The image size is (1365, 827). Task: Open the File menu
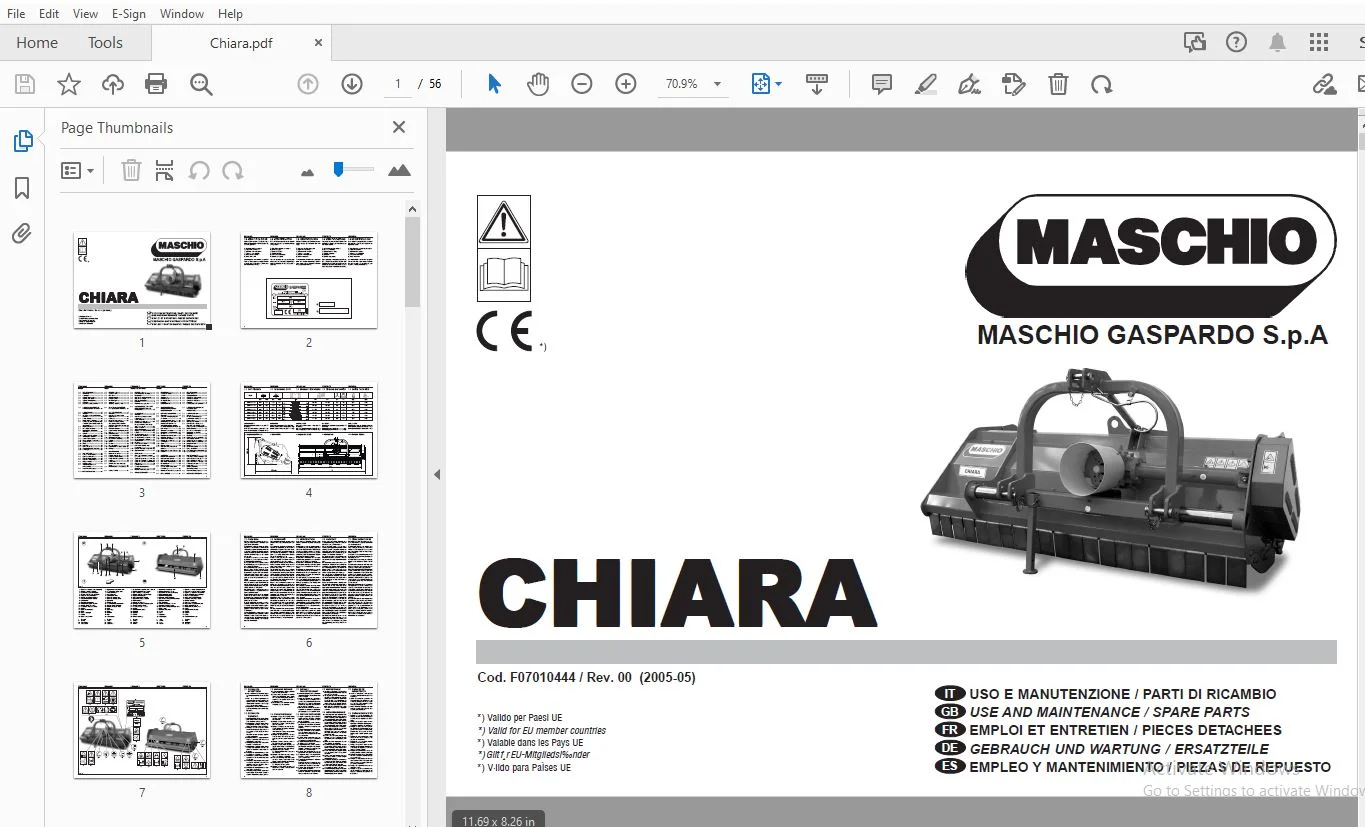click(x=16, y=13)
